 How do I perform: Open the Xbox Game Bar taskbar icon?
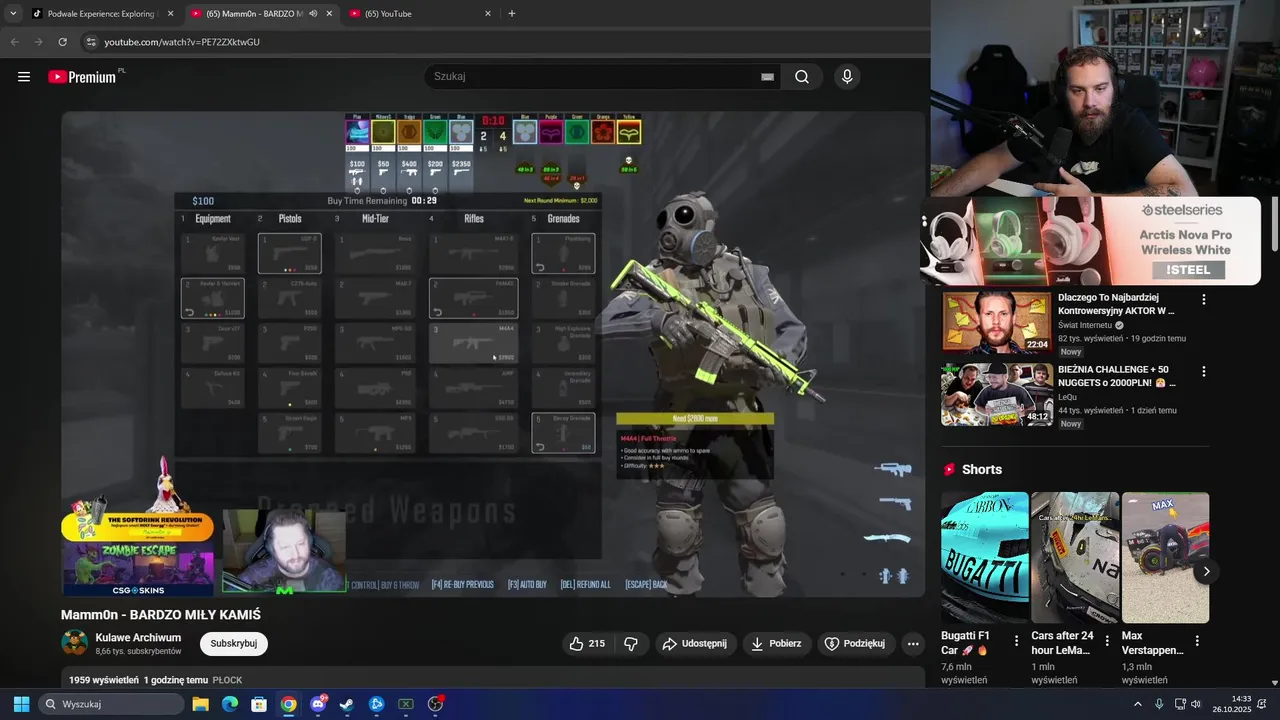[406, 704]
